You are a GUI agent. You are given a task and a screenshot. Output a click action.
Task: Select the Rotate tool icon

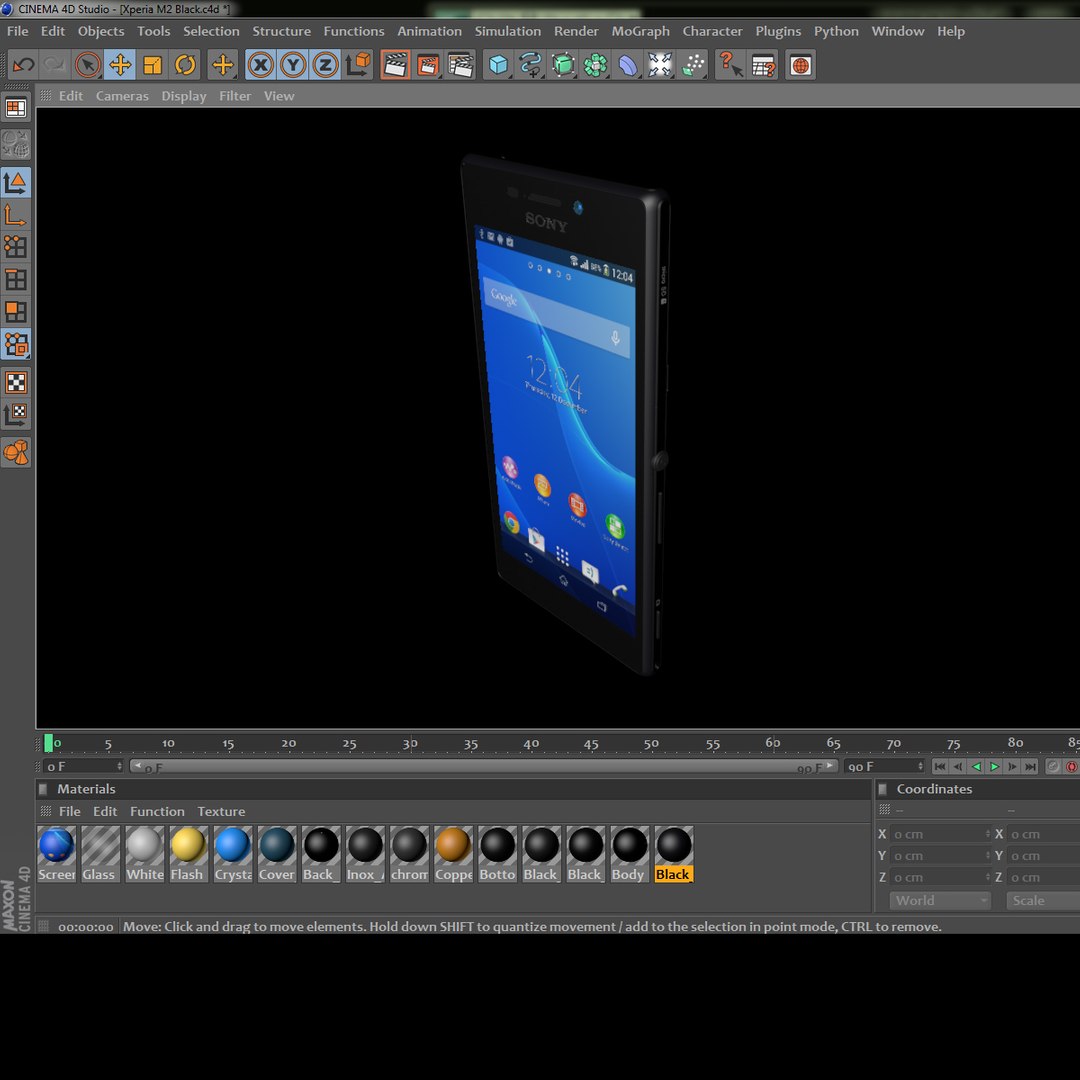(185, 65)
